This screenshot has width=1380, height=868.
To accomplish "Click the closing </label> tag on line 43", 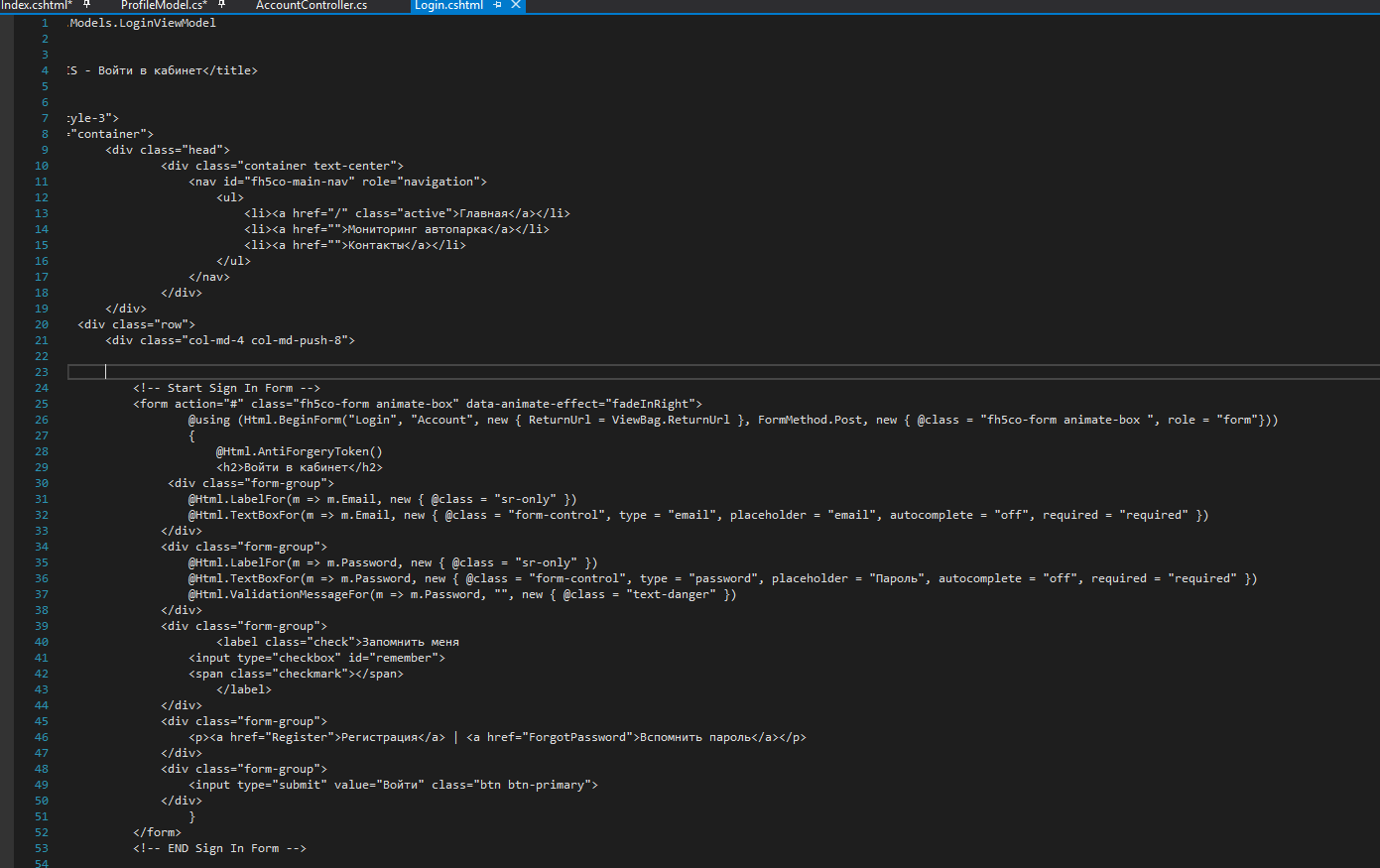I will (244, 689).
